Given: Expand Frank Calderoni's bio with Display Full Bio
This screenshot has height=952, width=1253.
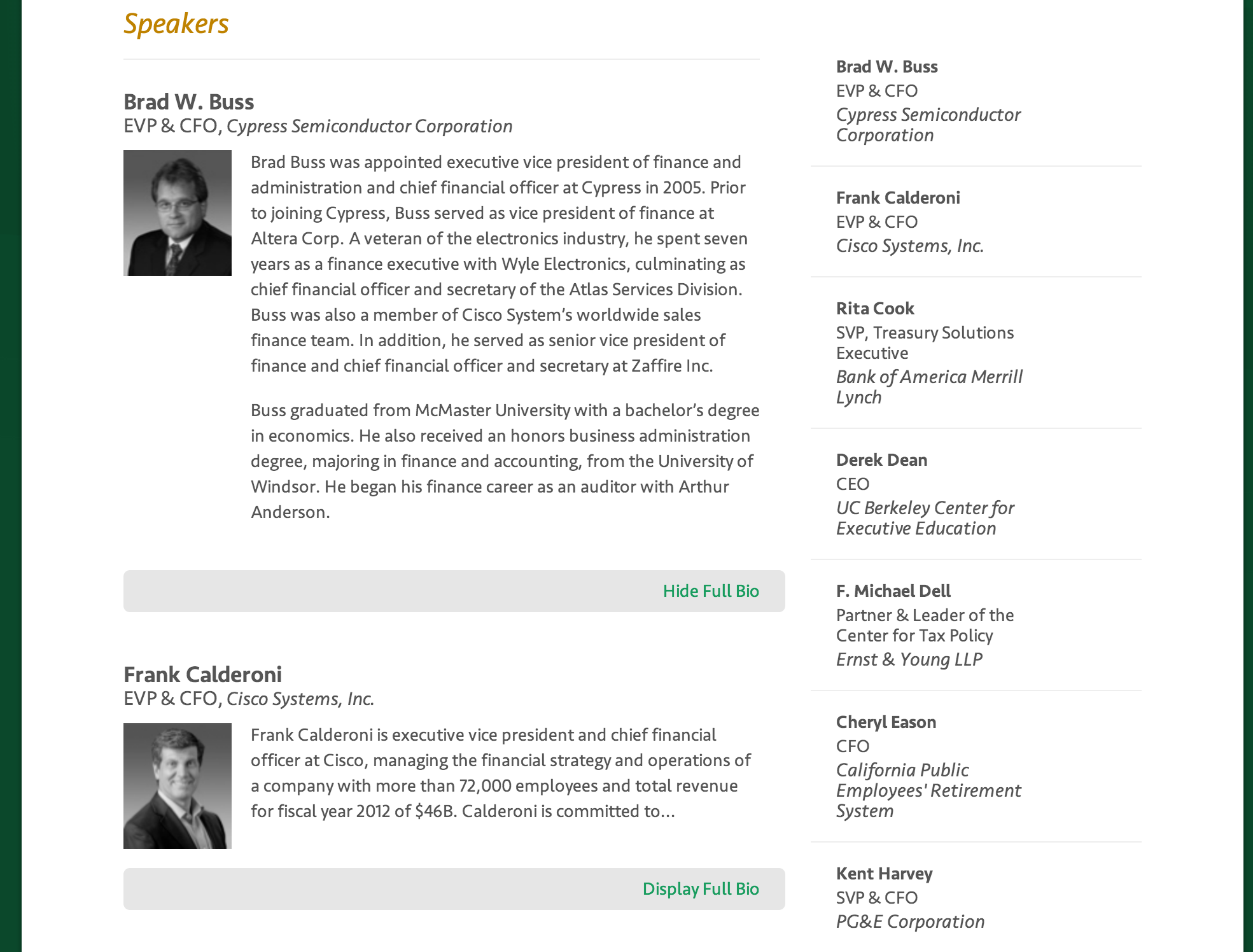Looking at the screenshot, I should coord(700,889).
